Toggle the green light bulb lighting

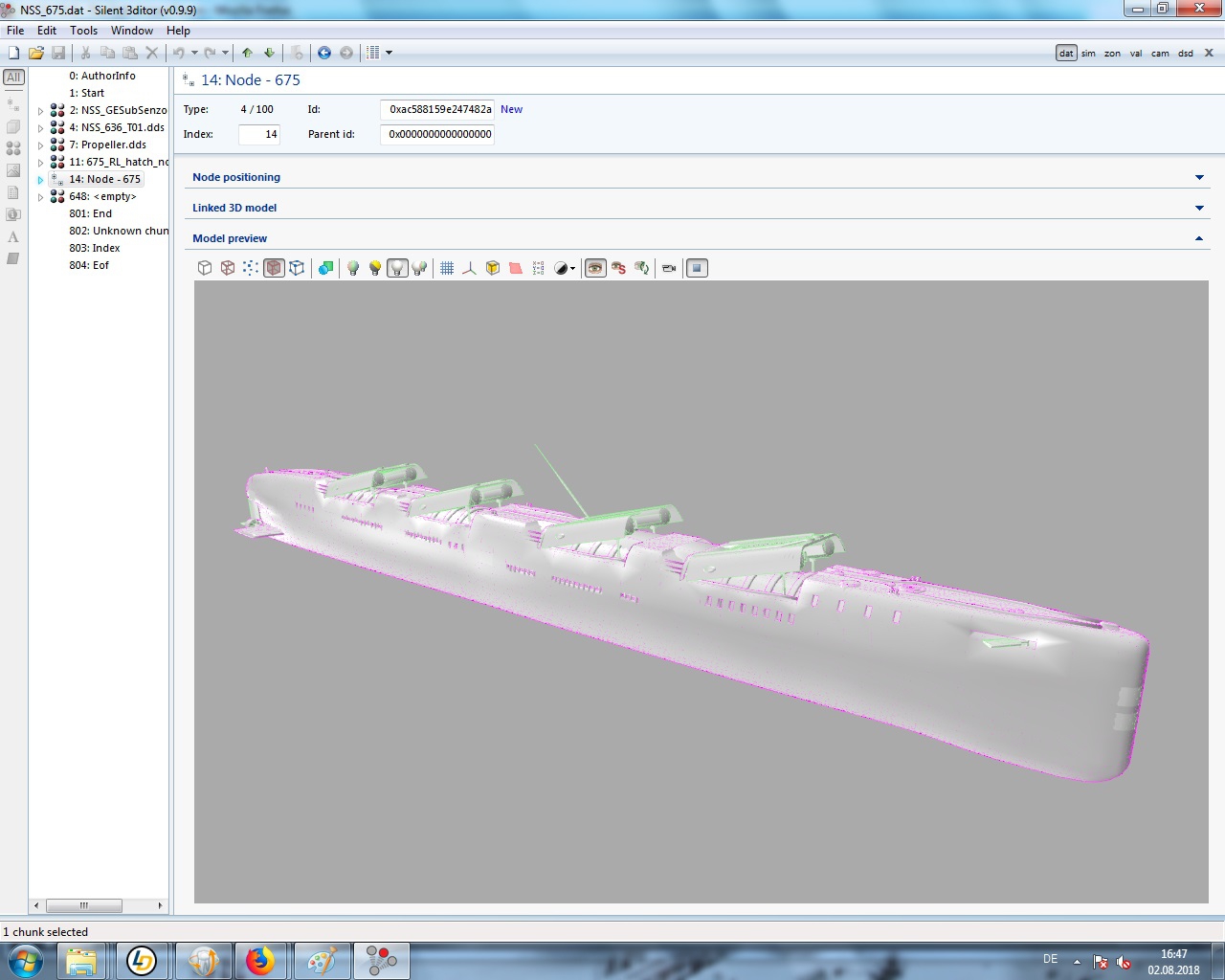352,268
